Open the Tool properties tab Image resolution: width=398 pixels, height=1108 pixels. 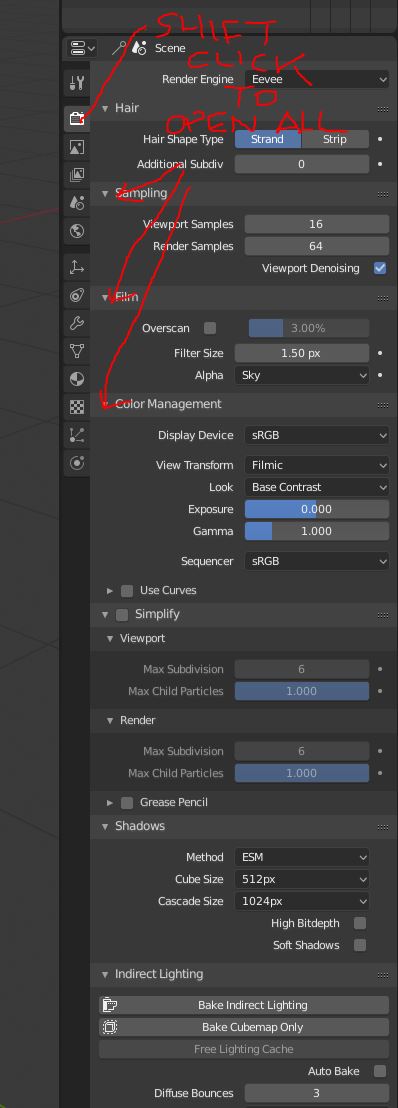point(77,83)
